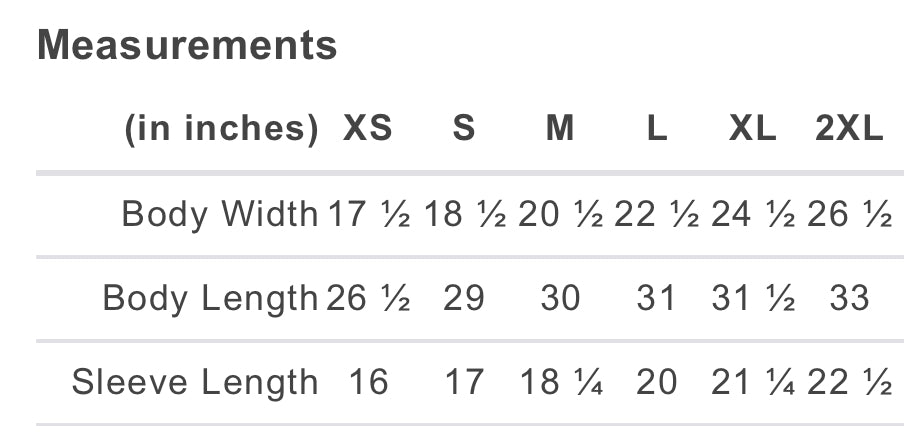Click the XS body width value 17 ½
Screen dimensions: 904x439
click(x=369, y=214)
